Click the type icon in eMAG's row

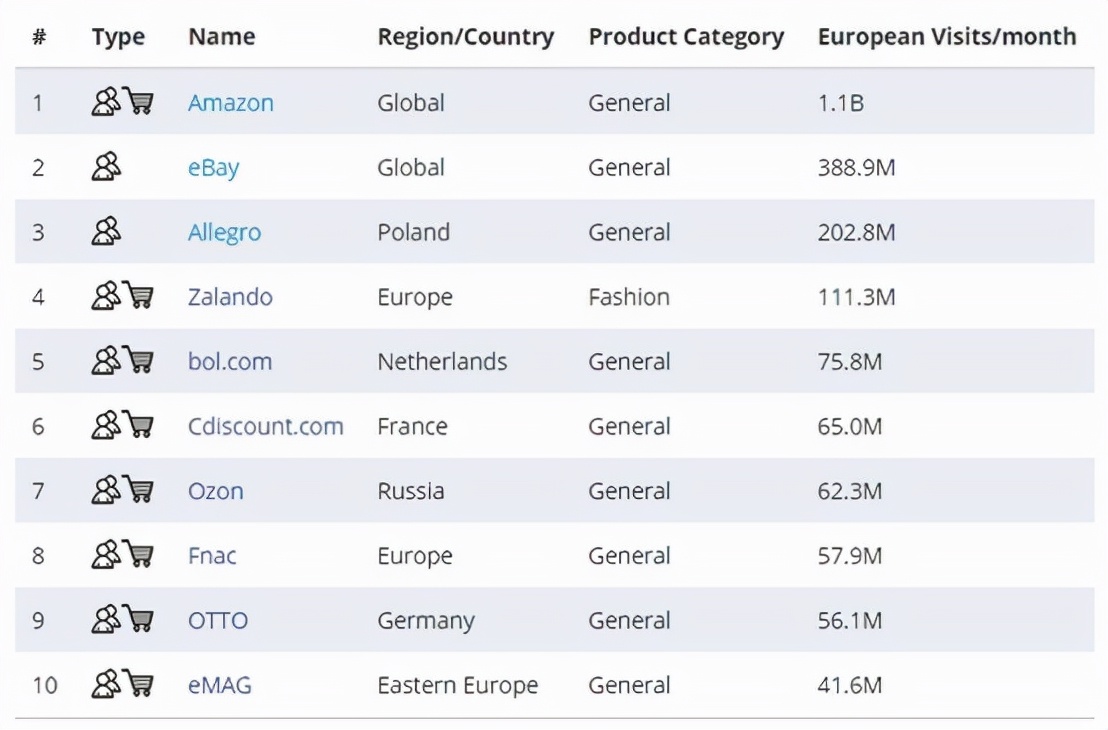[x=107, y=685]
